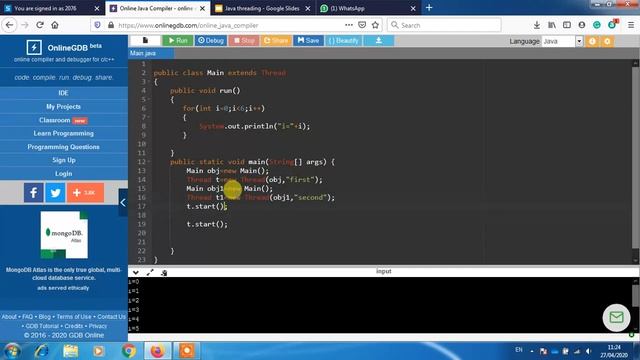This screenshot has height=360, width=640.
Task: Go back with the browser back arrow
Action: click(9, 25)
